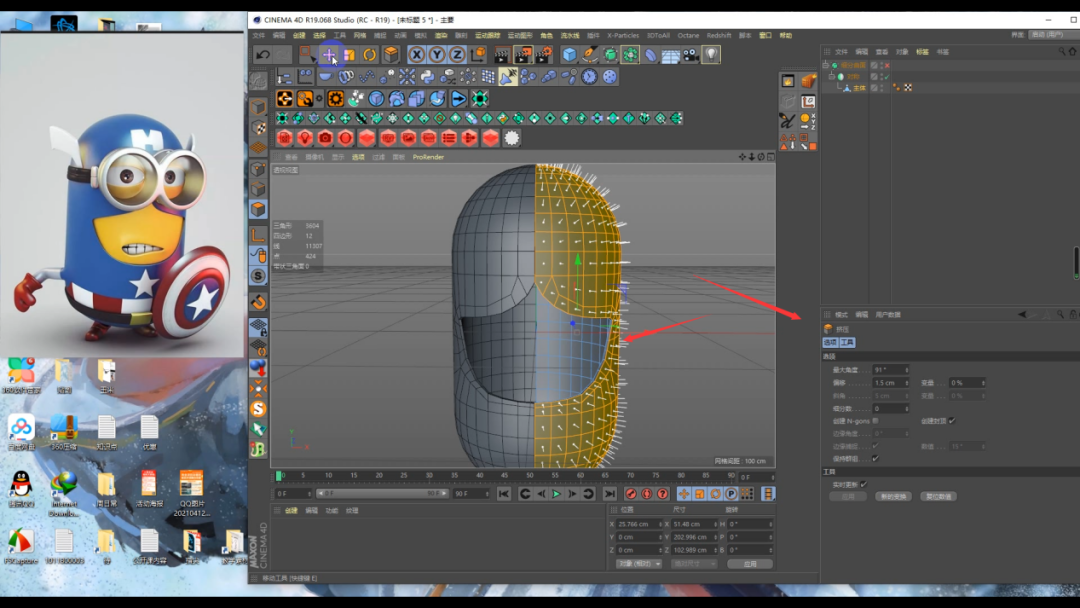Add a Camera object
Screen dimensions: 1080x608
(690, 54)
